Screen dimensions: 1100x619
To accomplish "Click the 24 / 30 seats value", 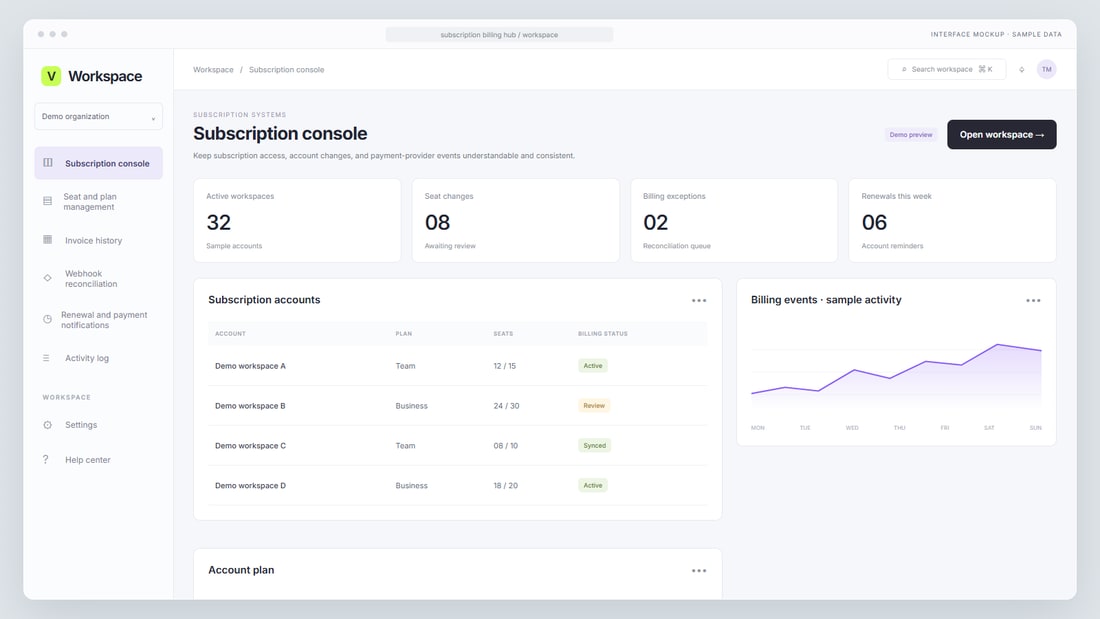I will 507,406.
